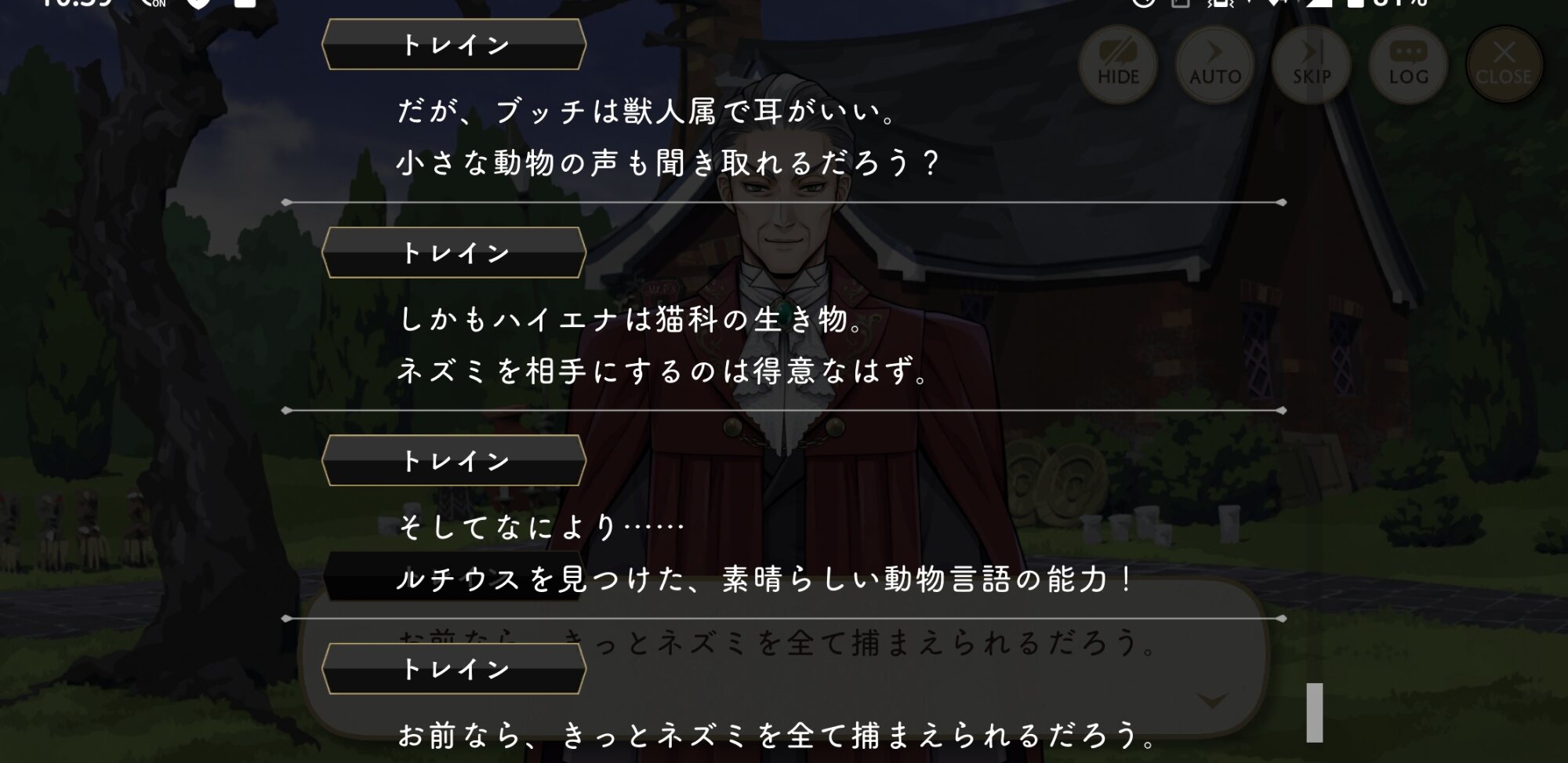Viewport: 1568px width, 763px height.
Task: Tap the line 小さな動物の声も聞き取れるだろう？
Action: pyautogui.click(x=668, y=163)
